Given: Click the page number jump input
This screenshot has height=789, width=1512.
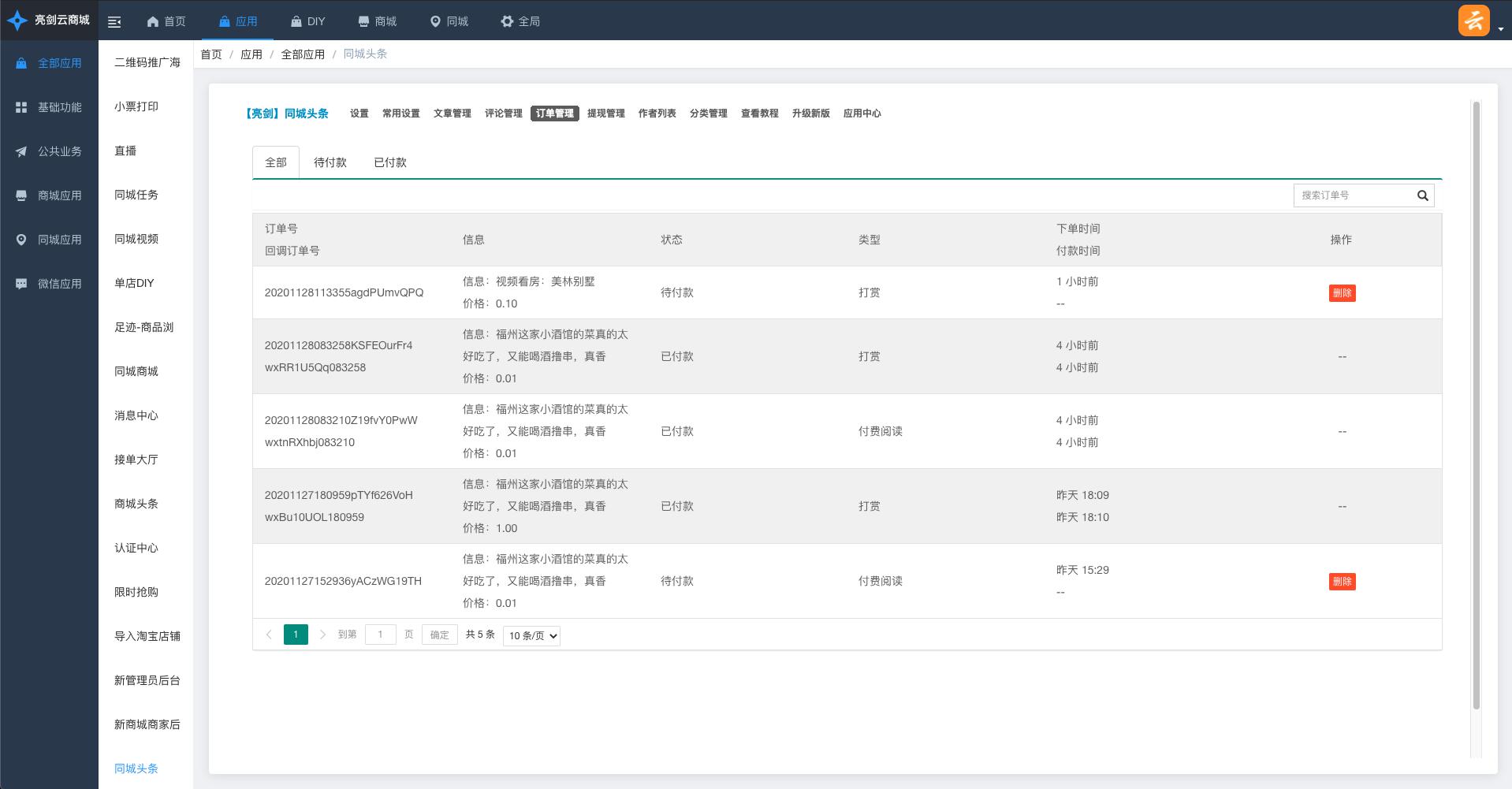Looking at the screenshot, I should coord(380,635).
